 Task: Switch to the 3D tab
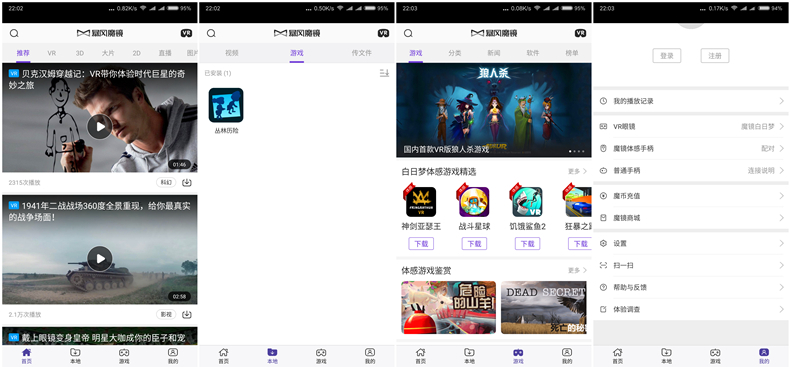click(x=80, y=53)
